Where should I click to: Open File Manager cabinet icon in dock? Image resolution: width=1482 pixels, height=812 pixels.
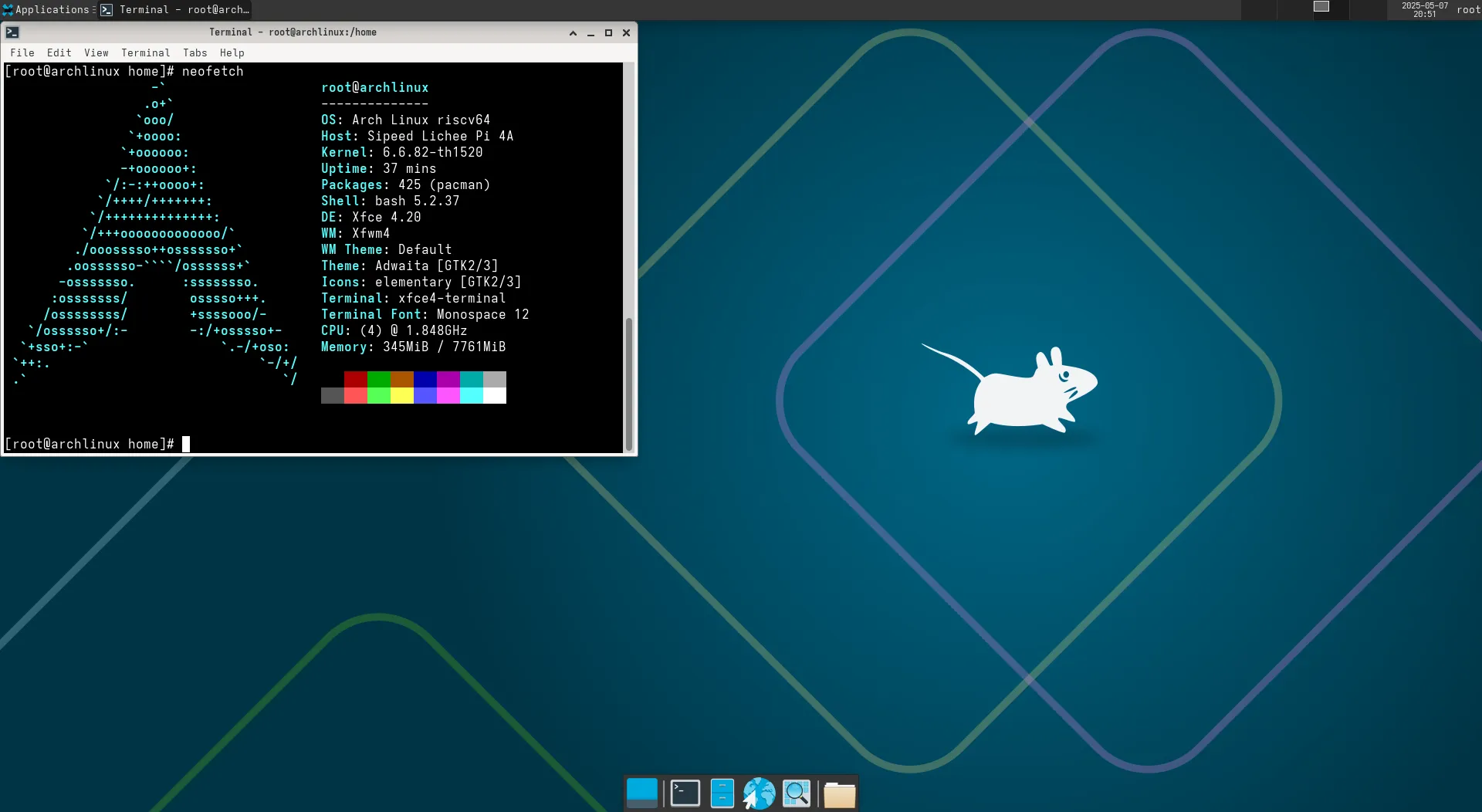point(722,793)
